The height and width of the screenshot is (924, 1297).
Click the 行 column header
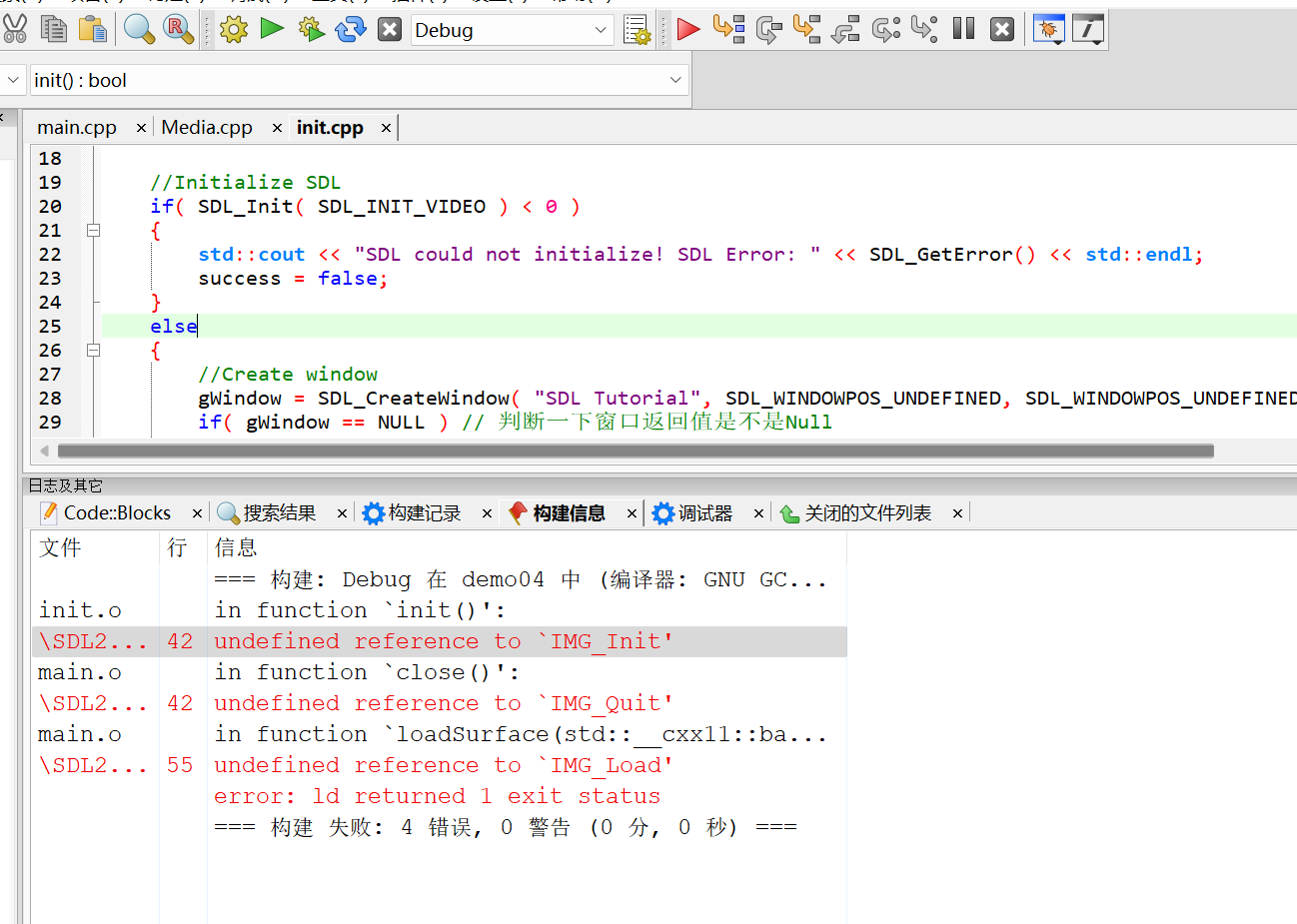pos(183,547)
